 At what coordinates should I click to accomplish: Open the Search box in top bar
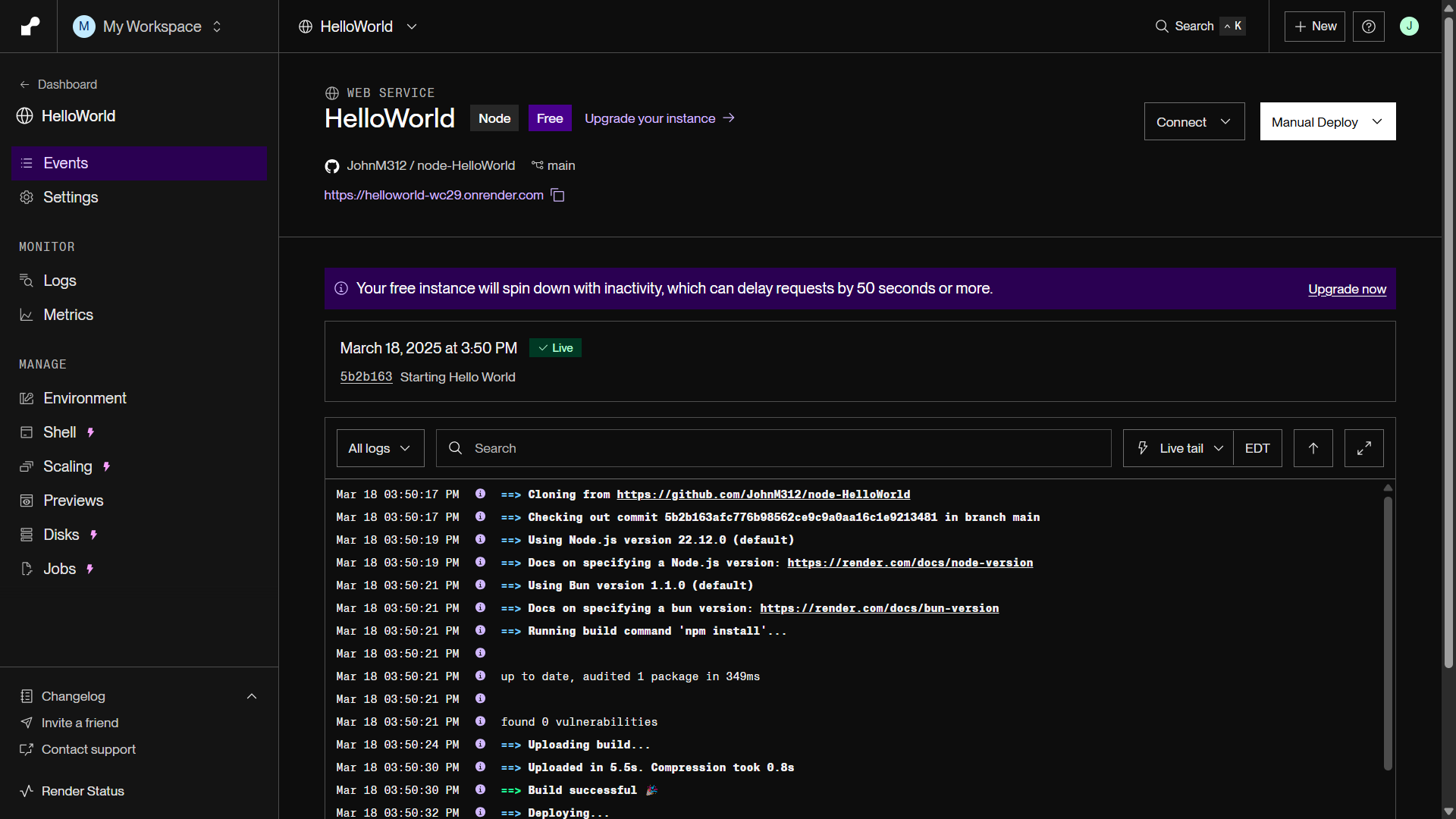1200,26
